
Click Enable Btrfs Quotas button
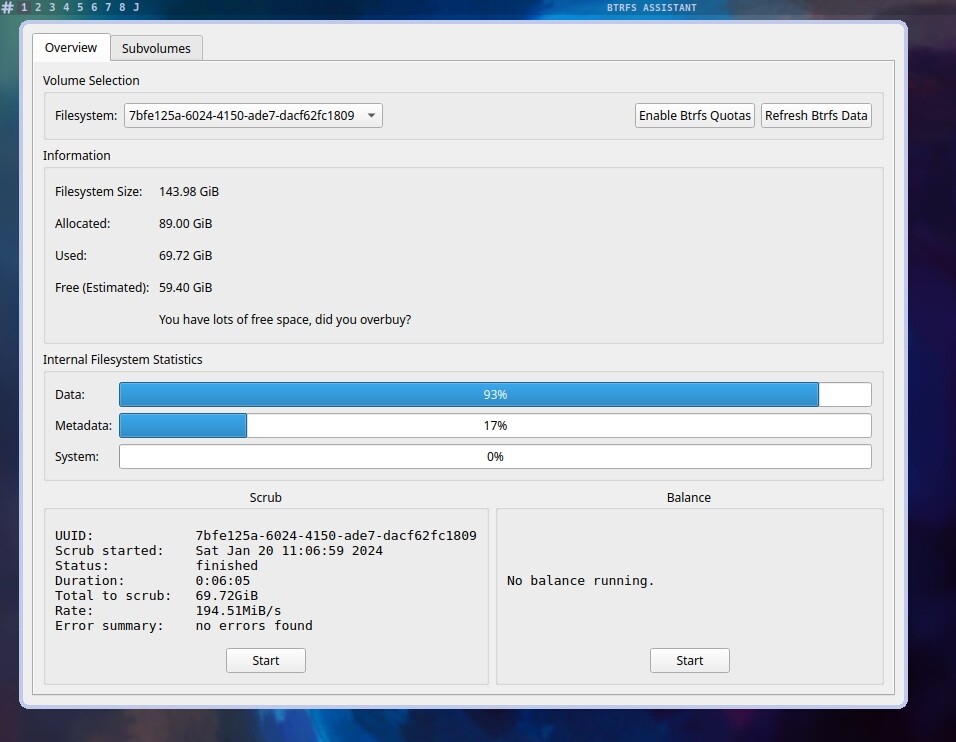694,116
